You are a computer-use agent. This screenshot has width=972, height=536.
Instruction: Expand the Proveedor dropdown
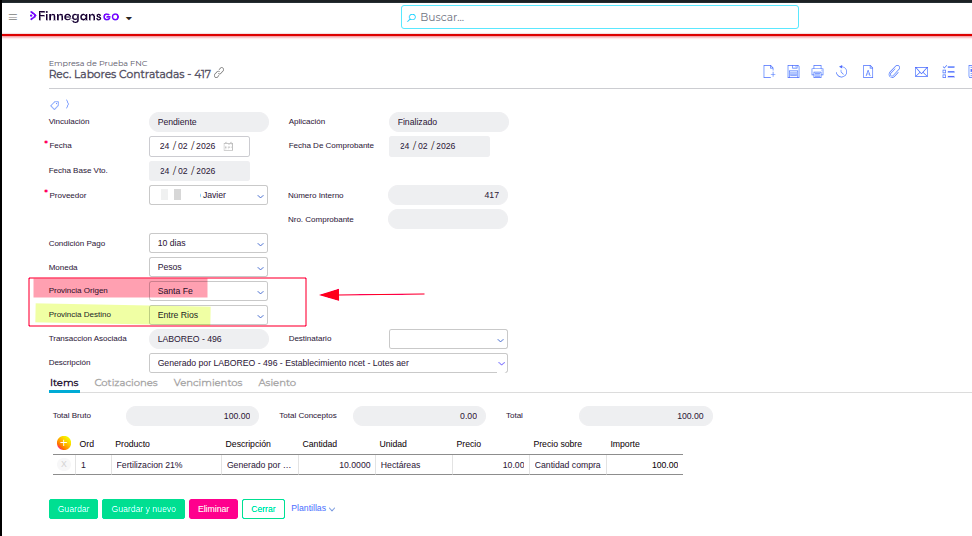tap(260, 196)
